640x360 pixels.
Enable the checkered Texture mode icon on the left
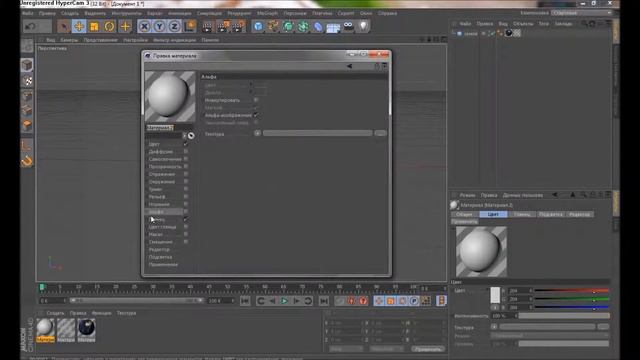(x=27, y=81)
